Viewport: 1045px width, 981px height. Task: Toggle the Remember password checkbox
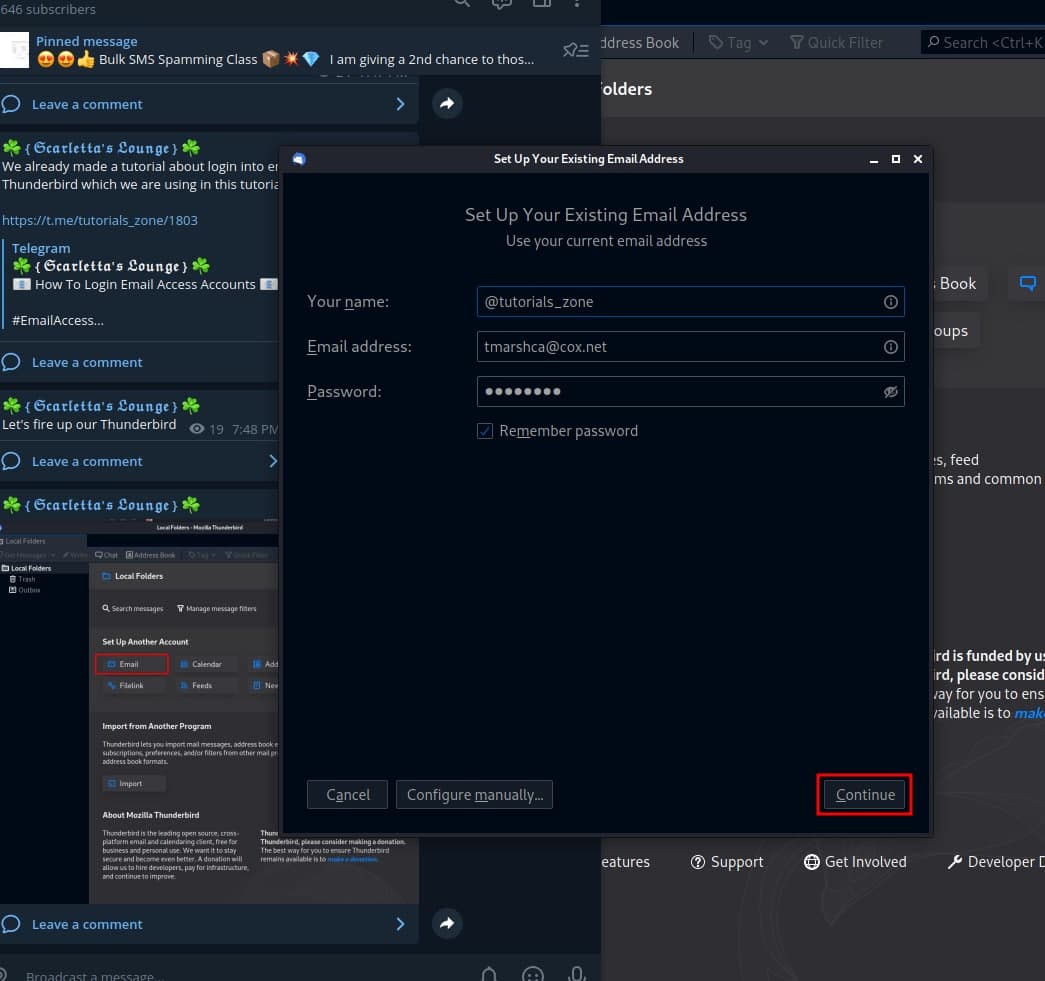(x=485, y=431)
